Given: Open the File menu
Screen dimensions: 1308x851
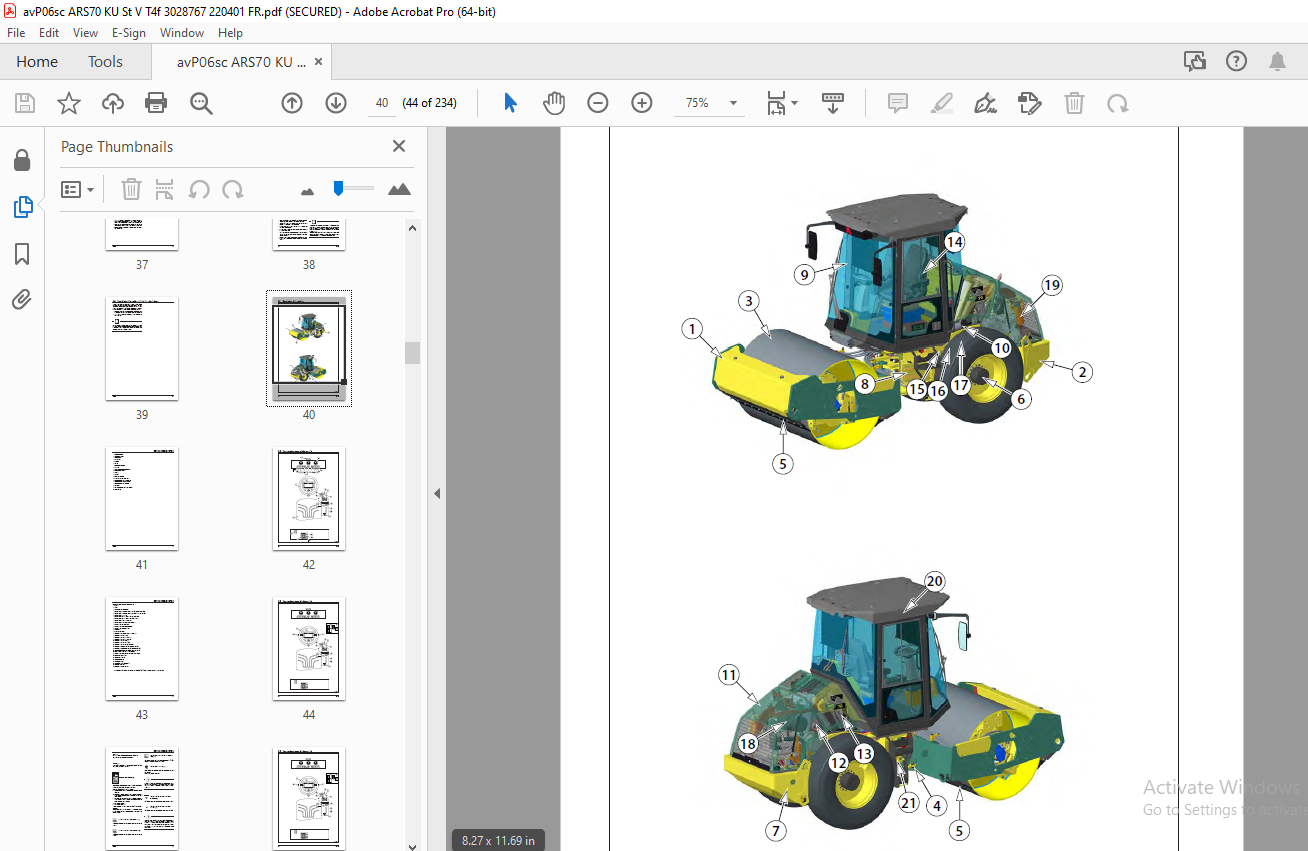Looking at the screenshot, I should click(16, 33).
